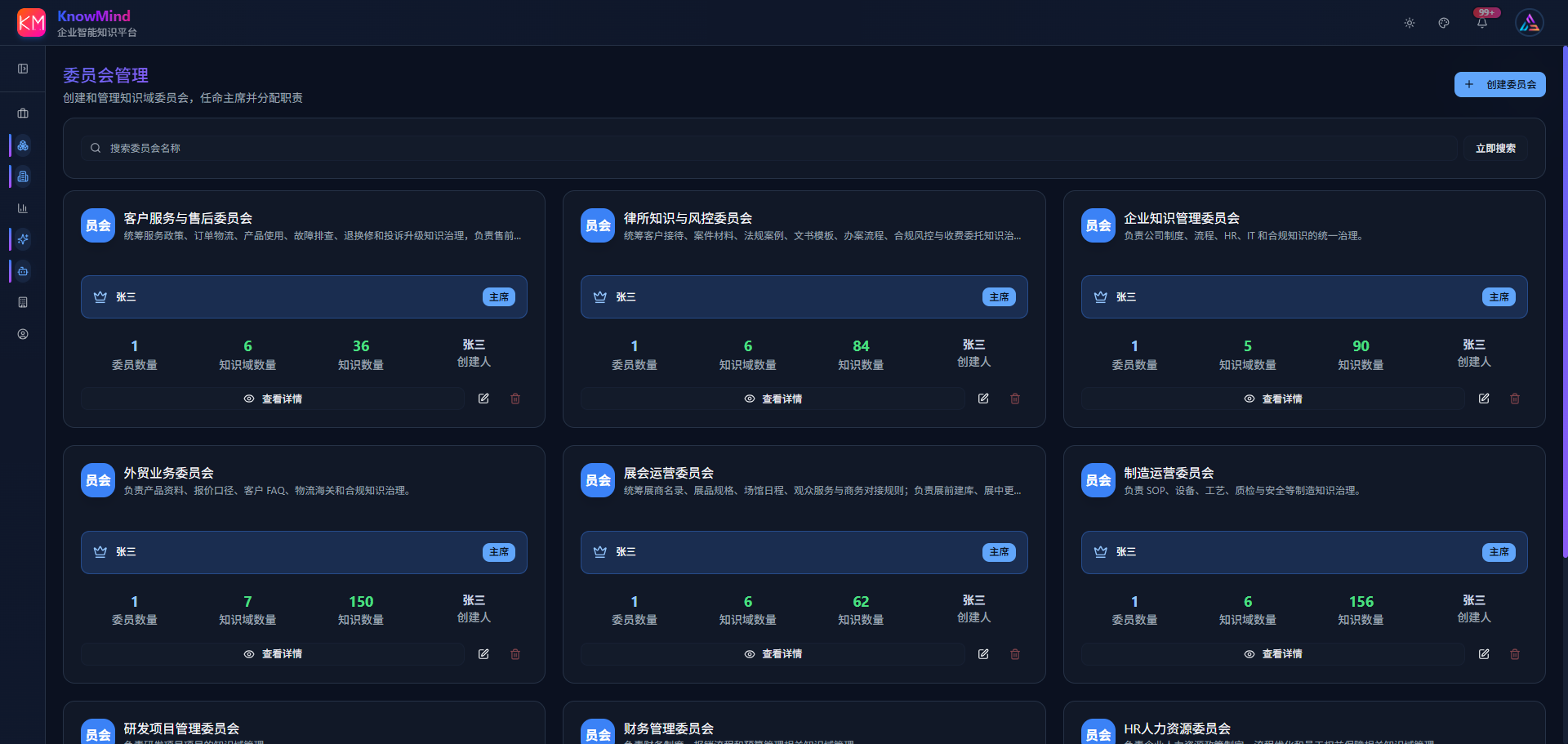Image resolution: width=1568 pixels, height=744 pixels.
Task: Open the robot assistant sidebar item
Action: [23, 271]
